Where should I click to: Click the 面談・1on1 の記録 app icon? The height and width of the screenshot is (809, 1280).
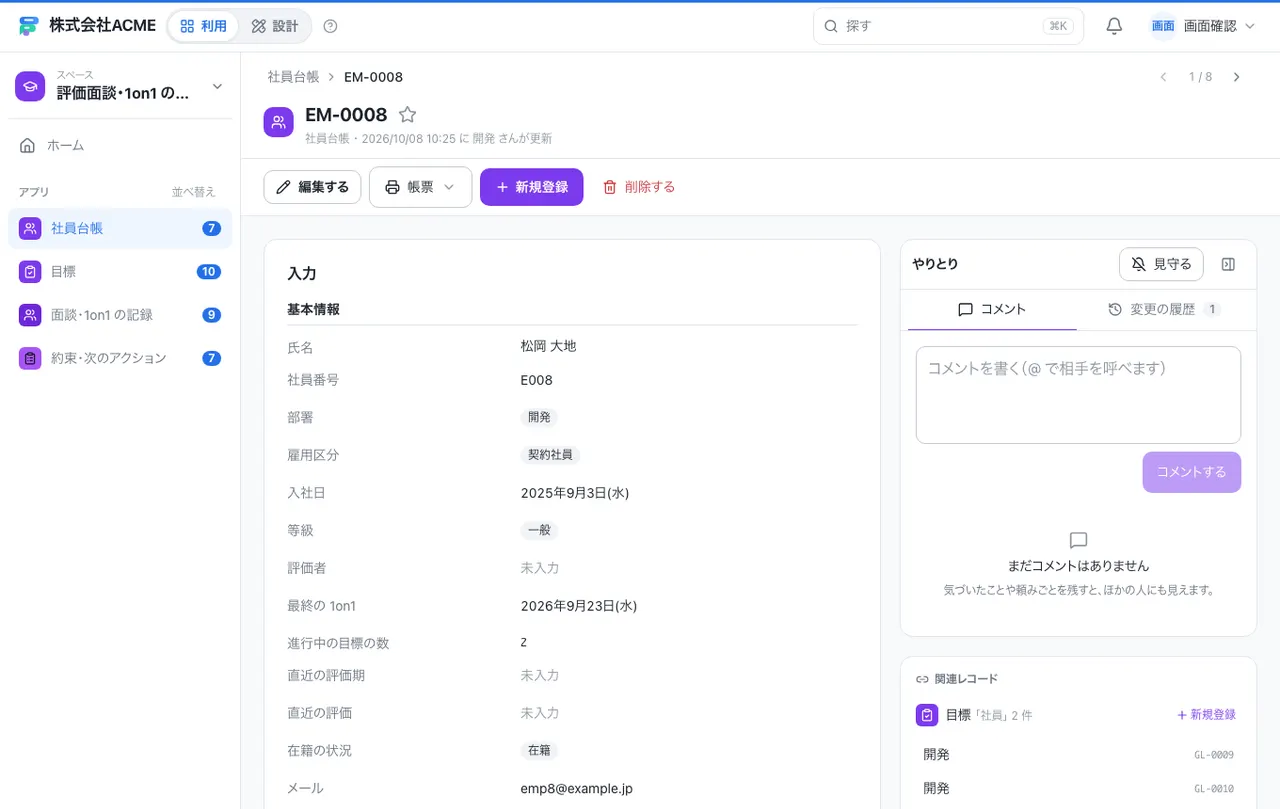pyautogui.click(x=30, y=315)
